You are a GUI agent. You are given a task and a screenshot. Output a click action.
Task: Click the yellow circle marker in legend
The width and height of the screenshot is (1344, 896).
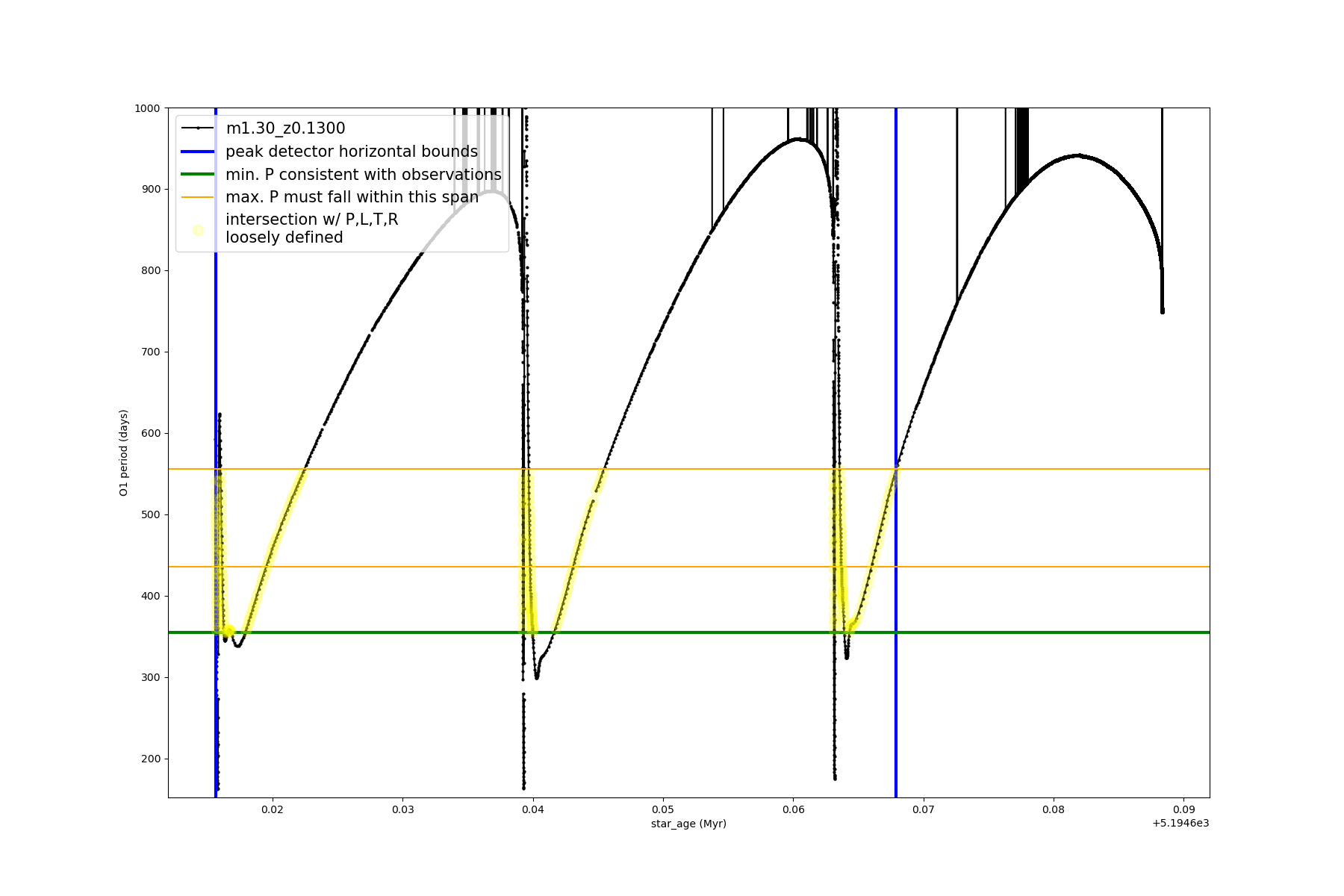(198, 230)
